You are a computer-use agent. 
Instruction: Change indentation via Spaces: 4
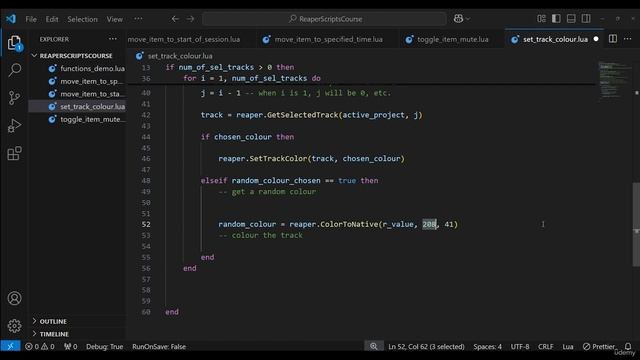coord(487,347)
